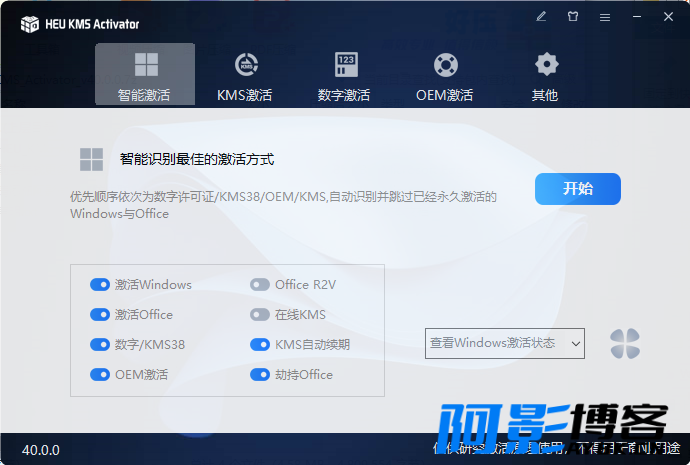
Task: Close the HEU KMS Activator window
Action: 668,17
